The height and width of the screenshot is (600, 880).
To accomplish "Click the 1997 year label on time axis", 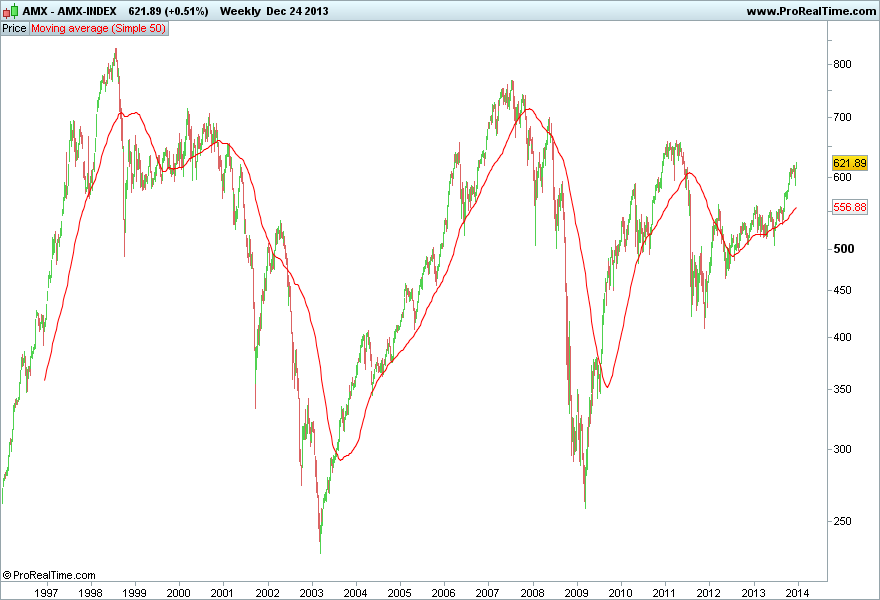I will coord(46,593).
